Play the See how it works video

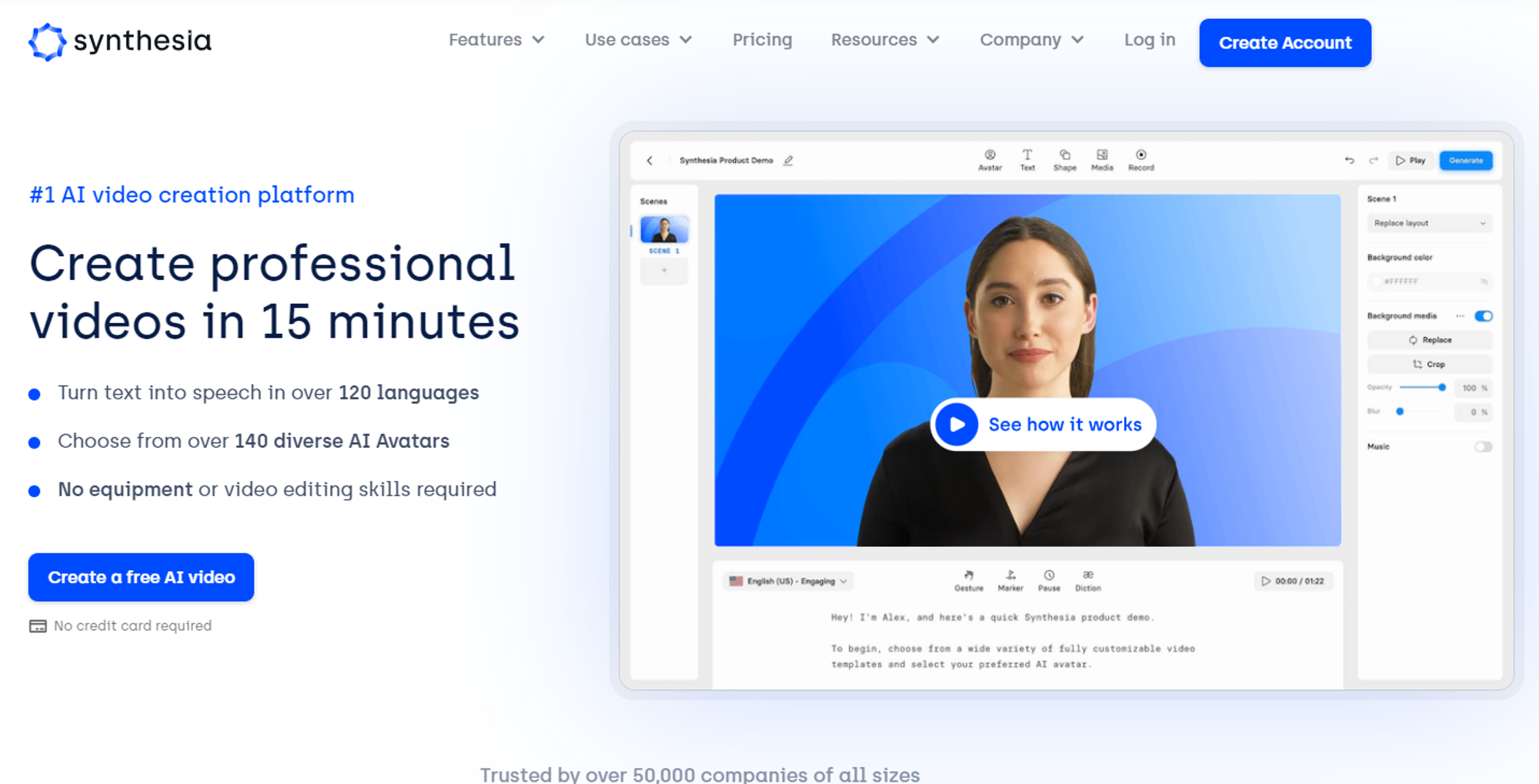pos(1043,425)
